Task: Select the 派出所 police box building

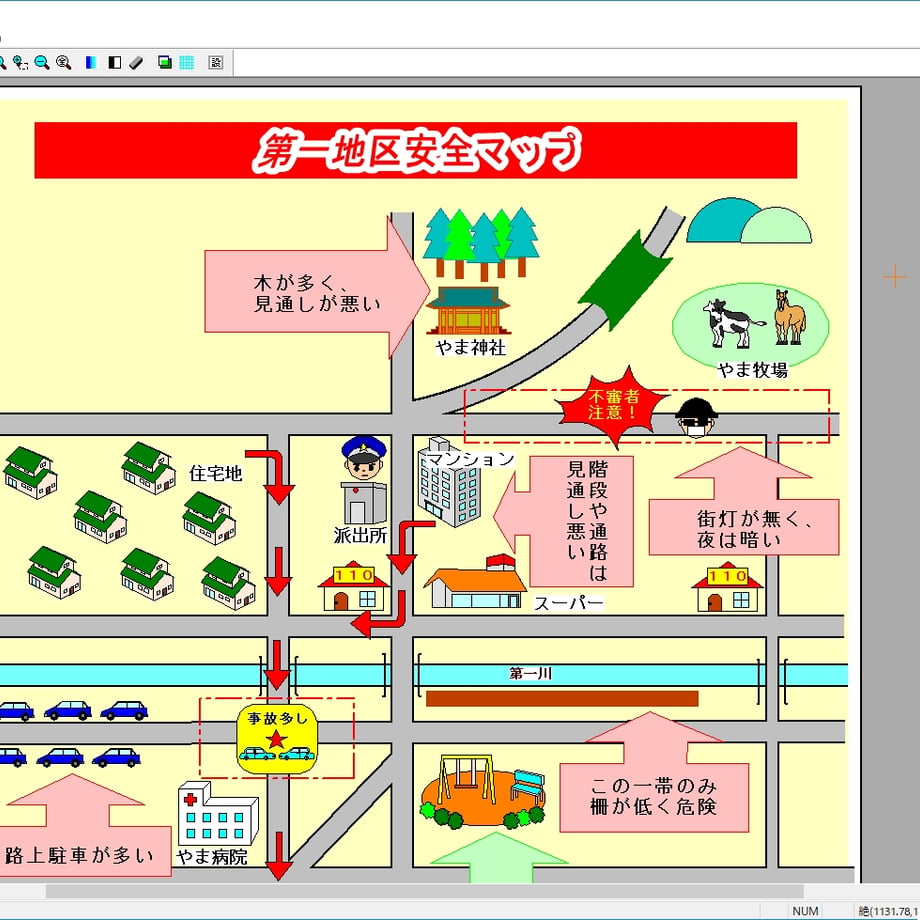Action: click(364, 503)
